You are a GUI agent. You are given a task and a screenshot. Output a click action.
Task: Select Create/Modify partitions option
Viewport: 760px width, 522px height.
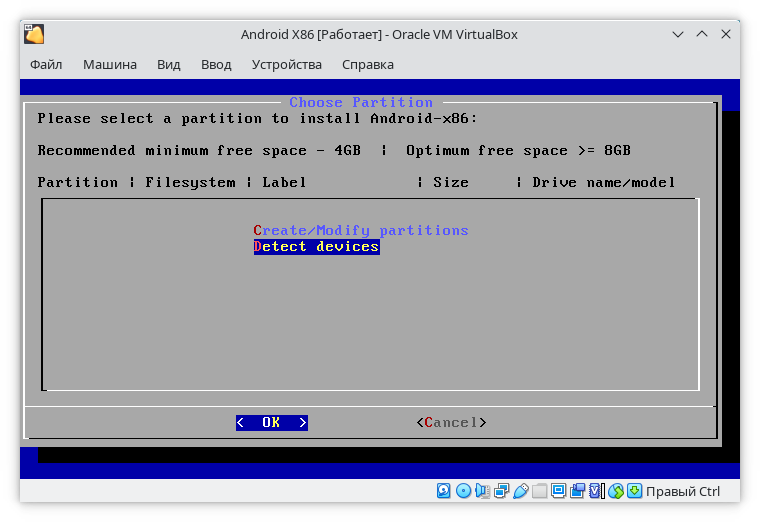(x=361, y=230)
